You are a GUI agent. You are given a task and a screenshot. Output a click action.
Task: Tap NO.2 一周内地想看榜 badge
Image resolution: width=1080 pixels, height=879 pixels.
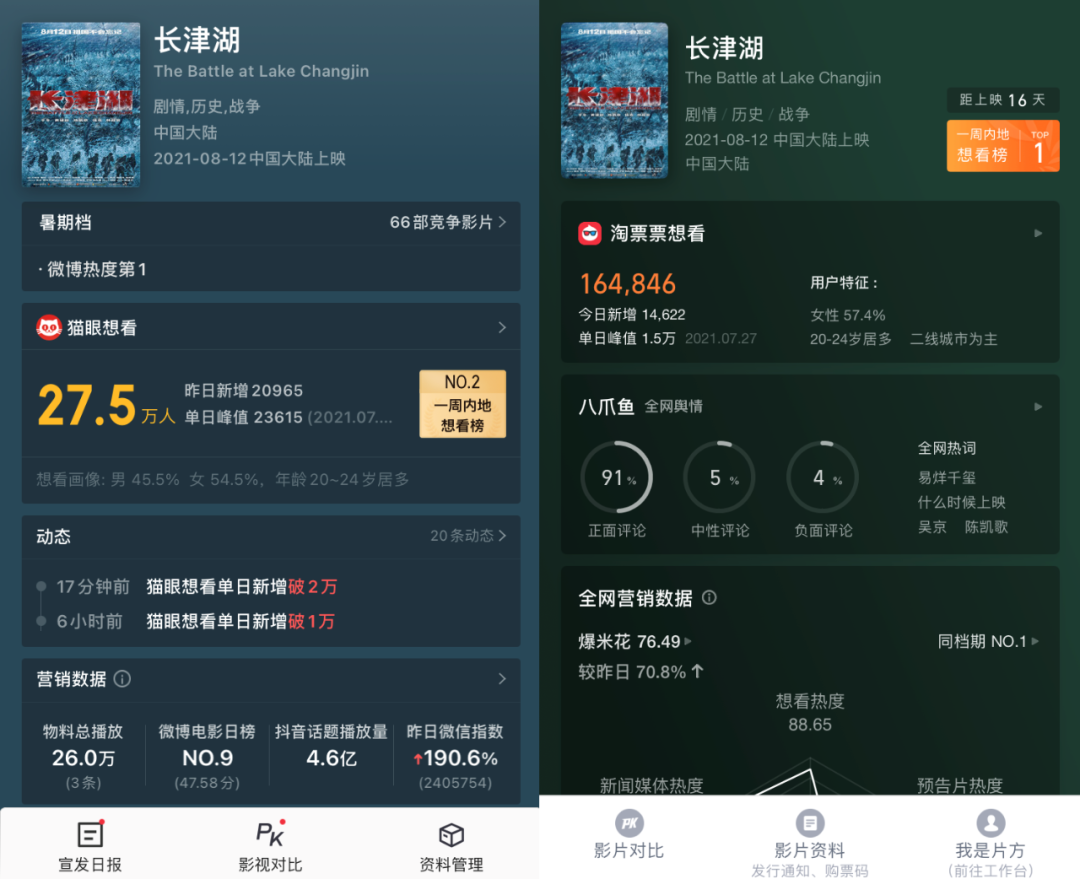point(462,404)
